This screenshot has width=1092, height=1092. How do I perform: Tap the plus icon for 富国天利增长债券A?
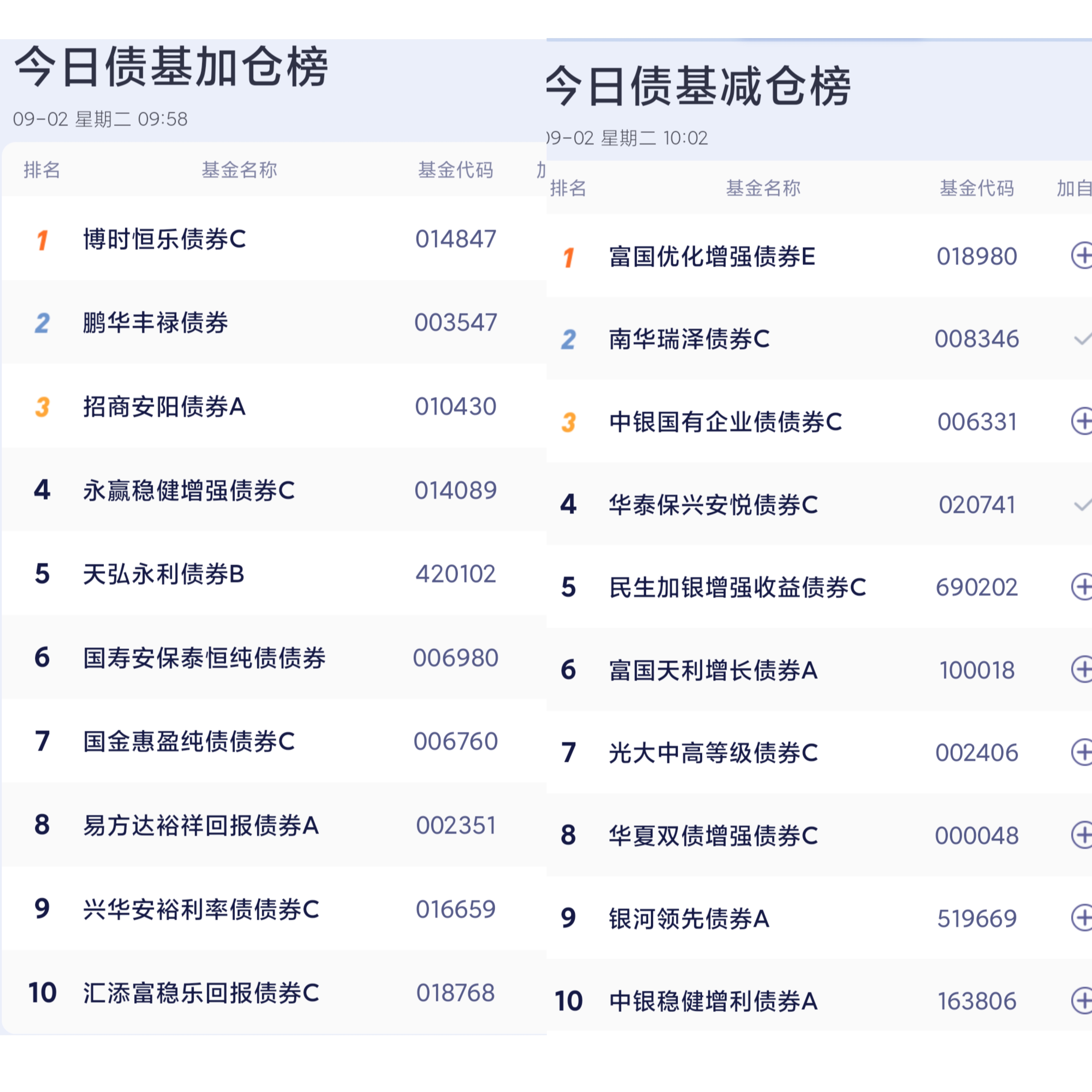pyautogui.click(x=1081, y=670)
